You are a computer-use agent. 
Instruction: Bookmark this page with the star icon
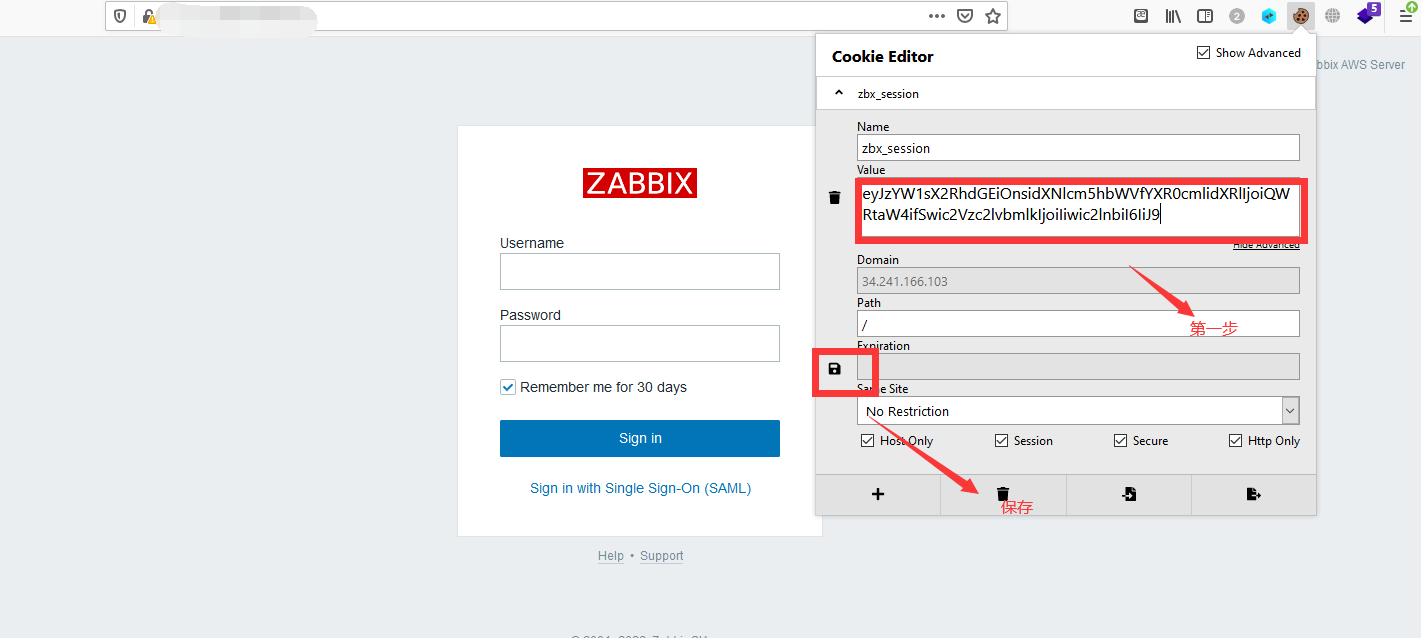pyautogui.click(x=993, y=16)
